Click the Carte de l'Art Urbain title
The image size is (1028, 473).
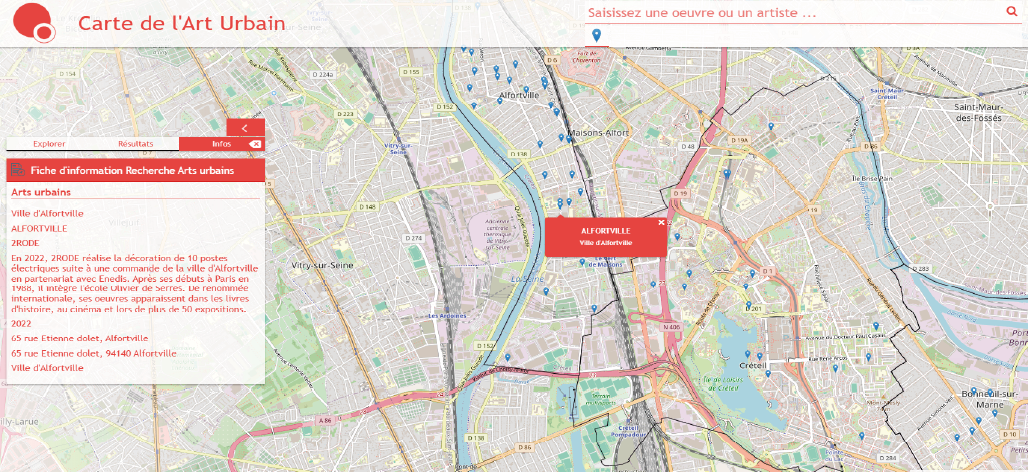181,24
